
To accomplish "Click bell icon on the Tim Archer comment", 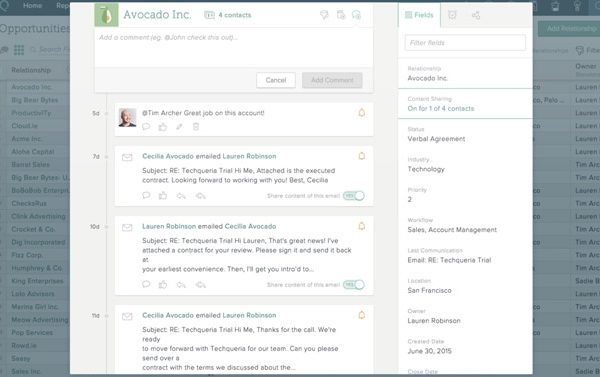I will coord(362,113).
